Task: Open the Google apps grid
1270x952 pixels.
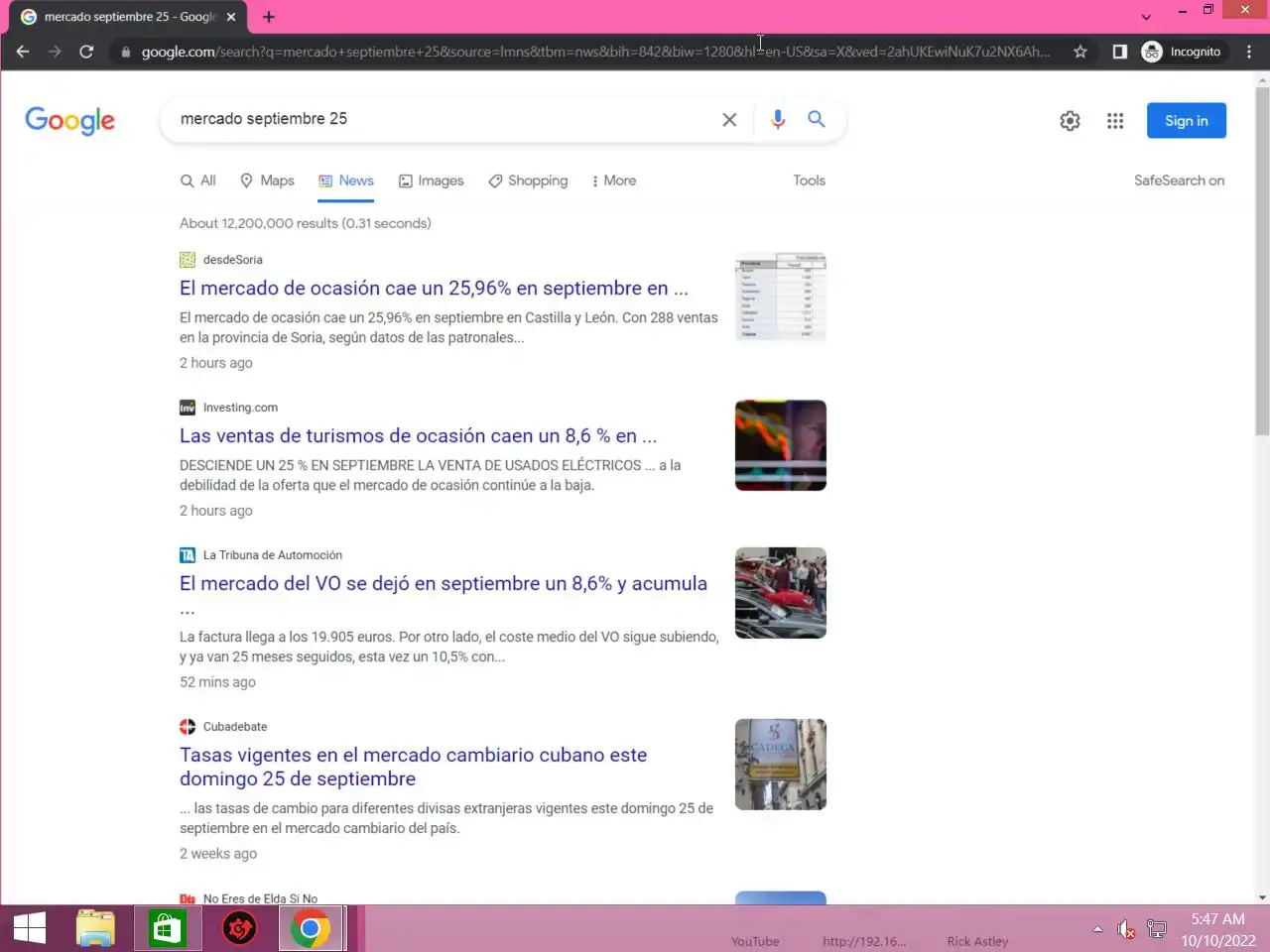Action: click(x=1115, y=121)
